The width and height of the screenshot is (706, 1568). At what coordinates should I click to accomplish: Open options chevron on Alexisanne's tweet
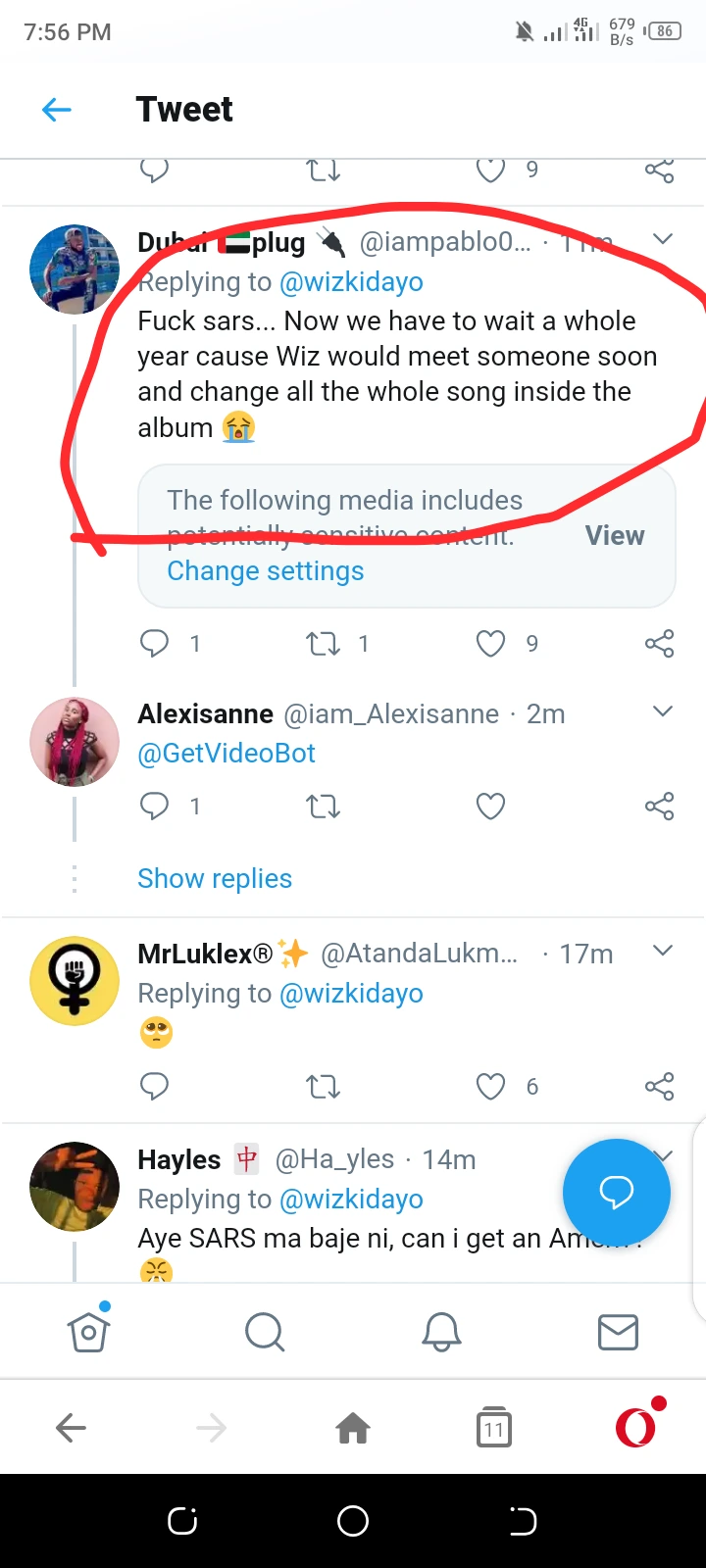(x=663, y=711)
